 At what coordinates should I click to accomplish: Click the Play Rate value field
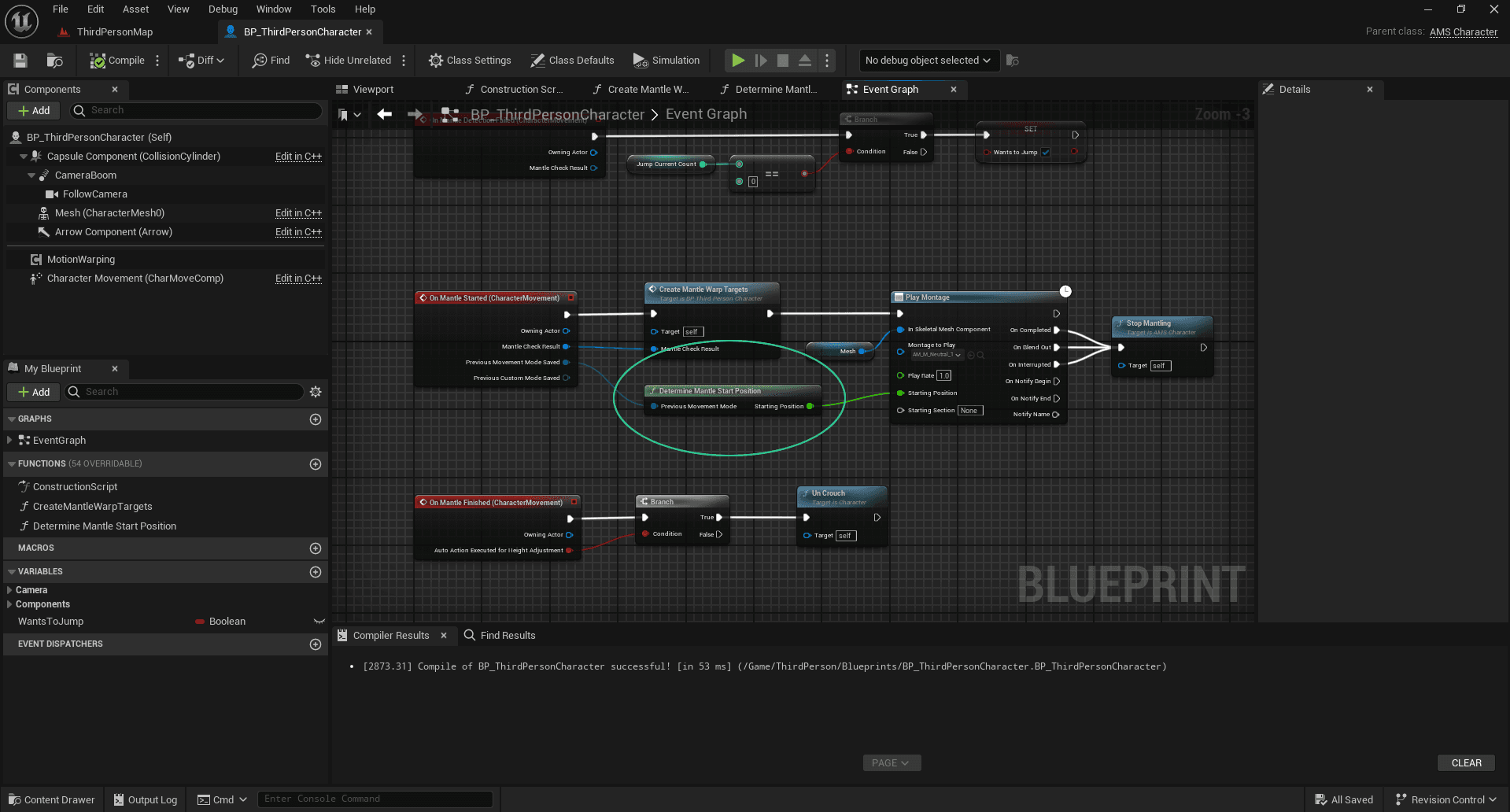pos(944,376)
